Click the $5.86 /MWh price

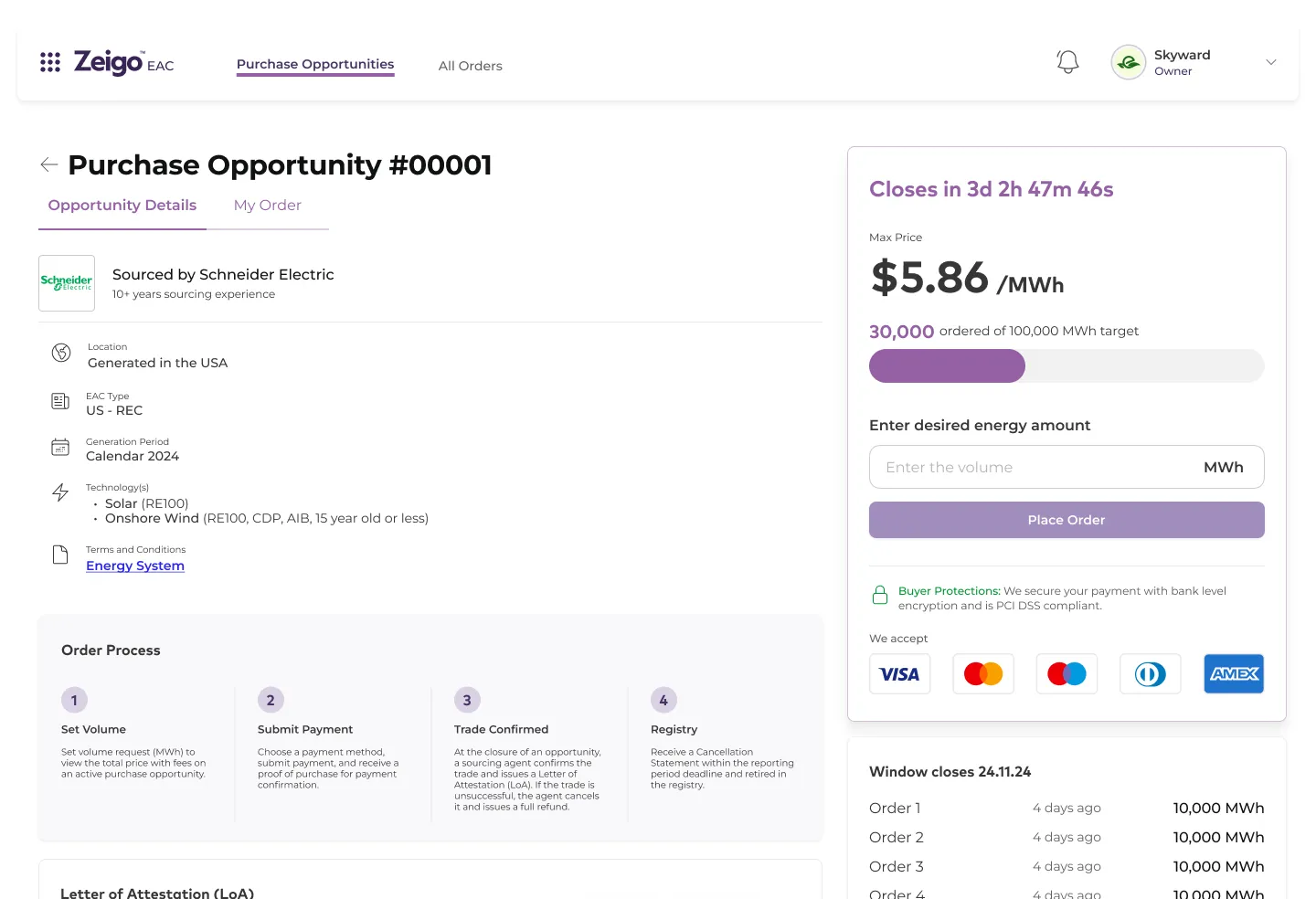point(967,278)
